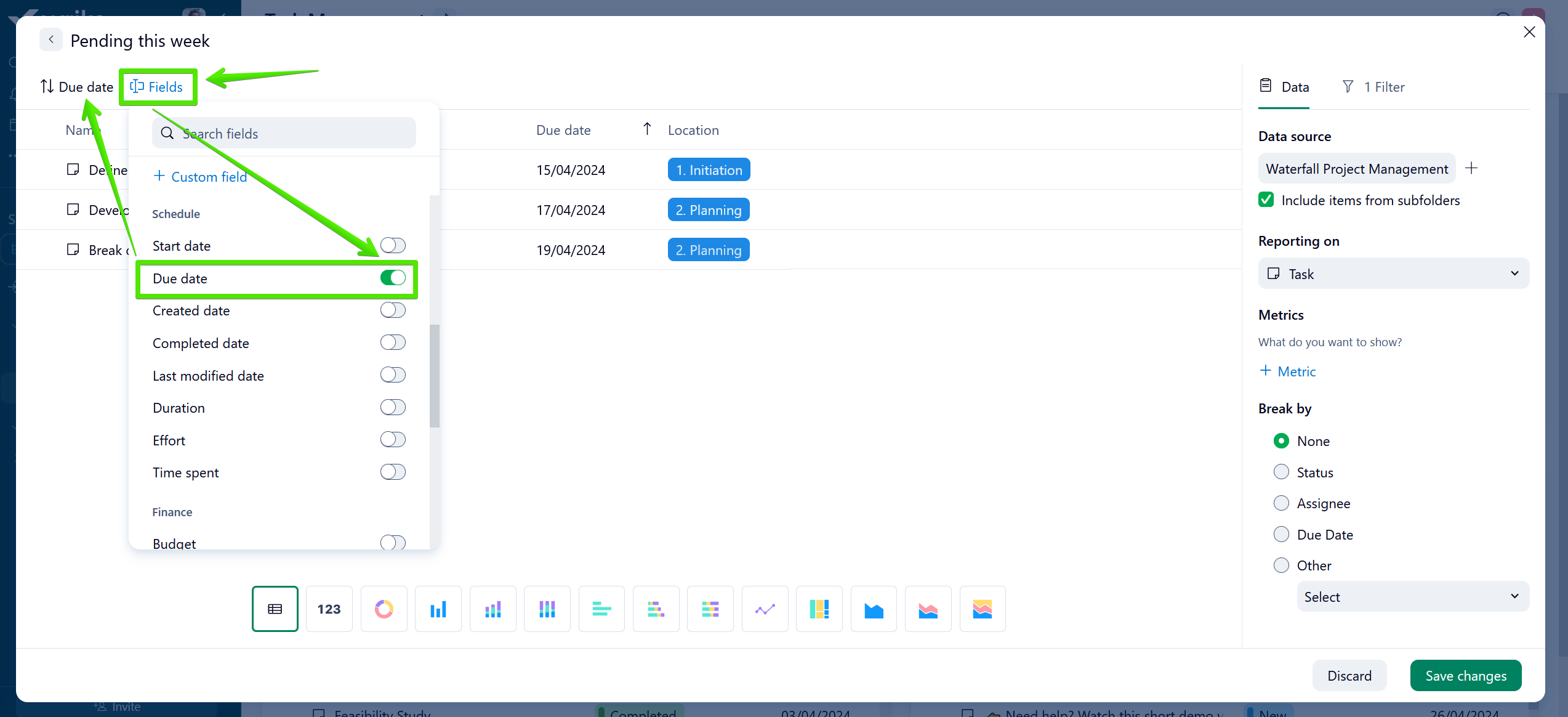Select the mosaic treemap chart type
The width and height of the screenshot is (1568, 717).
[819, 609]
